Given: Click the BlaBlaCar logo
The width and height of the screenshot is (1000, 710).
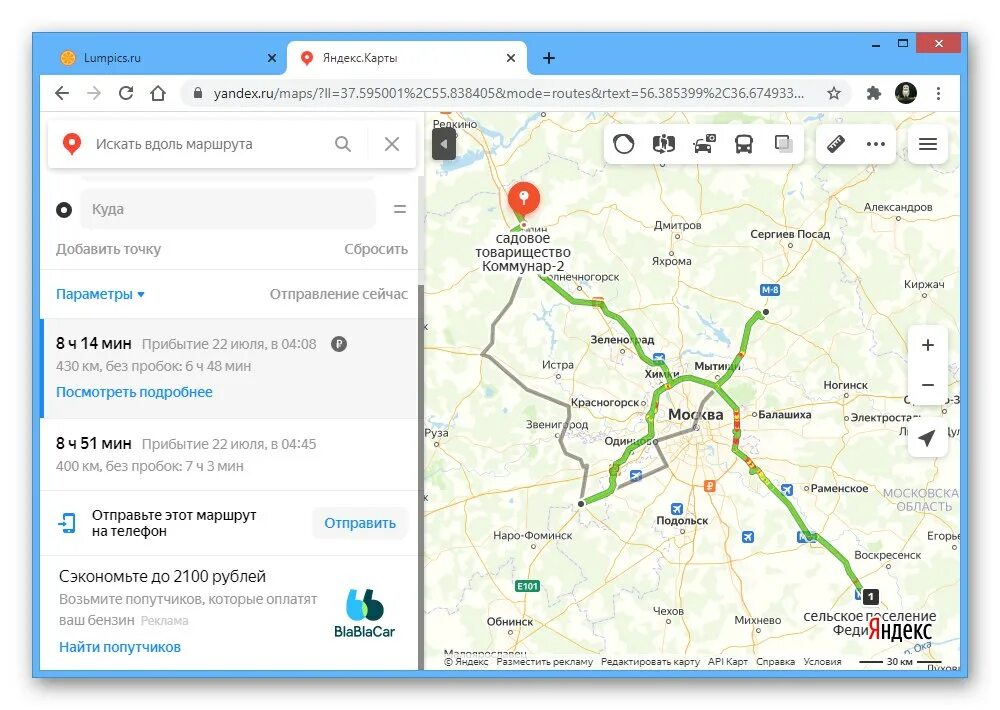Looking at the screenshot, I should pyautogui.click(x=364, y=613).
